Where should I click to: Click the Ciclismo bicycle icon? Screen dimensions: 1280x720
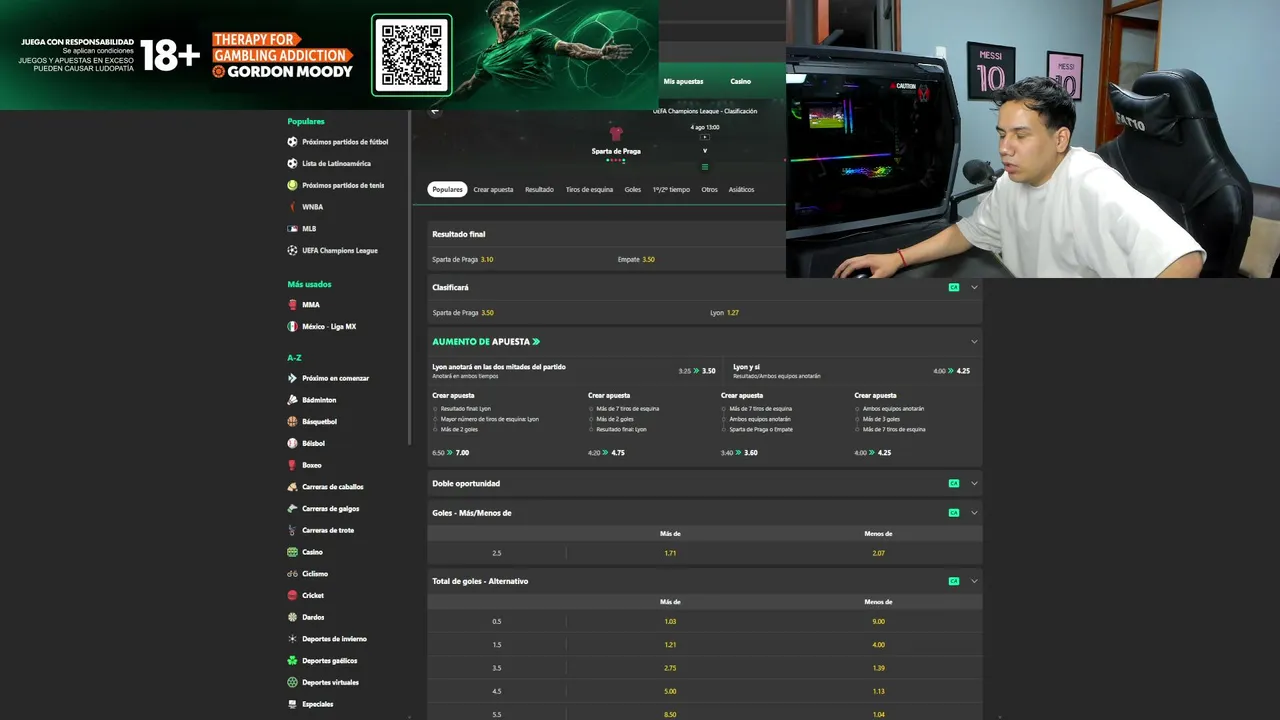(x=292, y=574)
